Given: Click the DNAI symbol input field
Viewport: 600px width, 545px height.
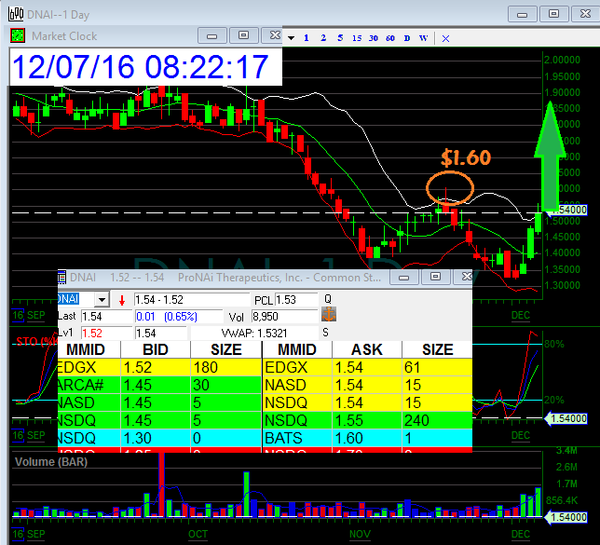Looking at the screenshot, I should tap(74, 299).
